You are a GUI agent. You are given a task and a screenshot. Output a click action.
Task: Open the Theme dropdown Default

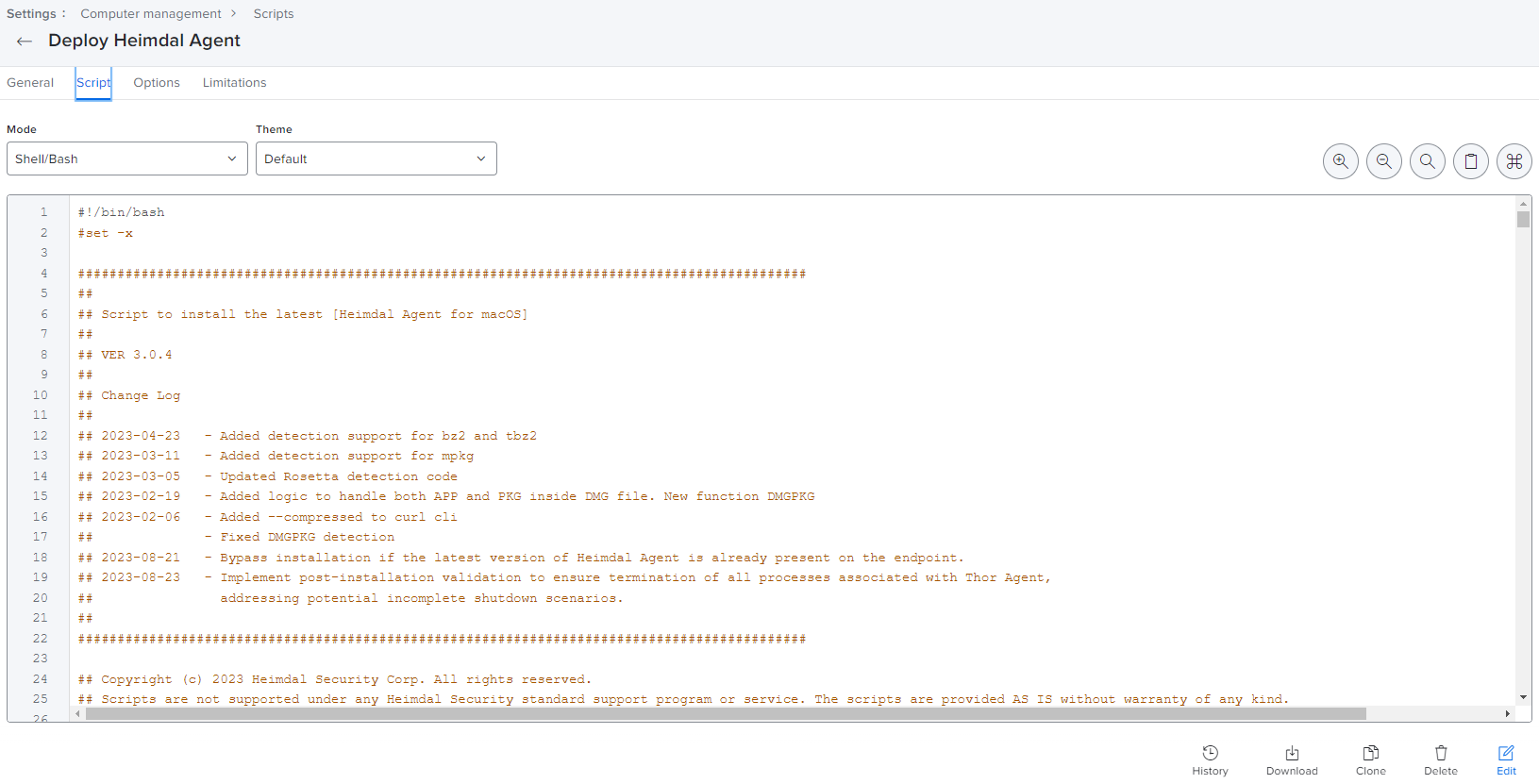[376, 158]
